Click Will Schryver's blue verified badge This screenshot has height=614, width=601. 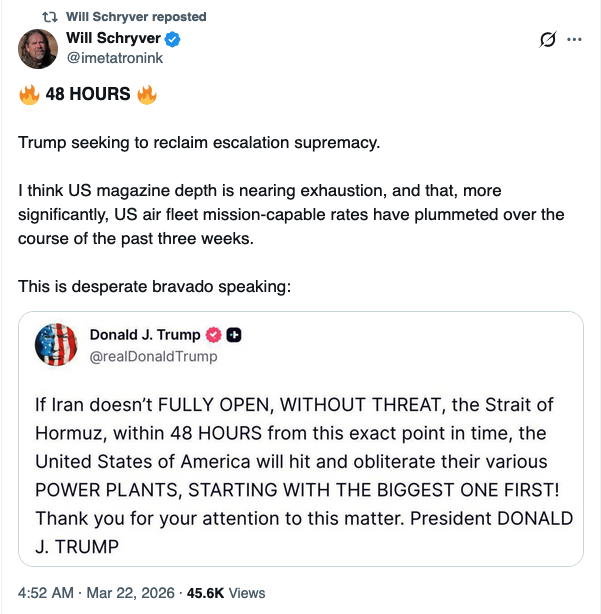tap(172, 39)
